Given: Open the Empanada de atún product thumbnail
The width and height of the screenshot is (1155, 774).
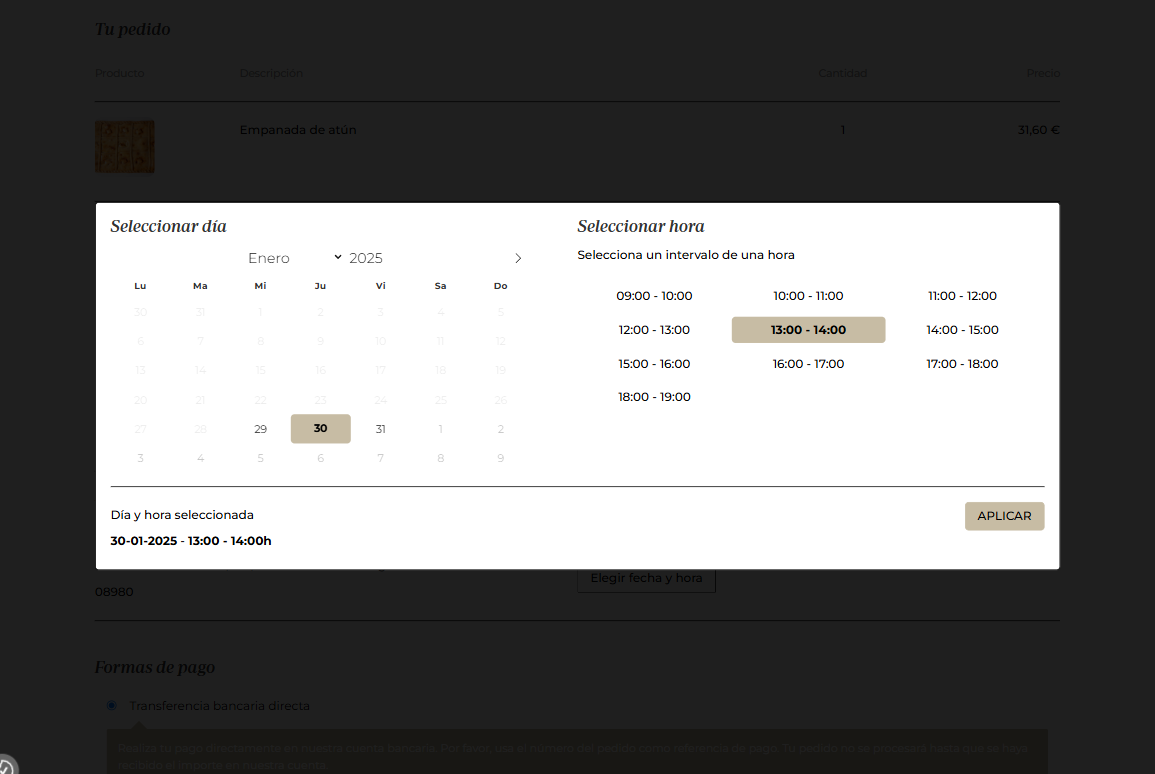Looking at the screenshot, I should 124,147.
